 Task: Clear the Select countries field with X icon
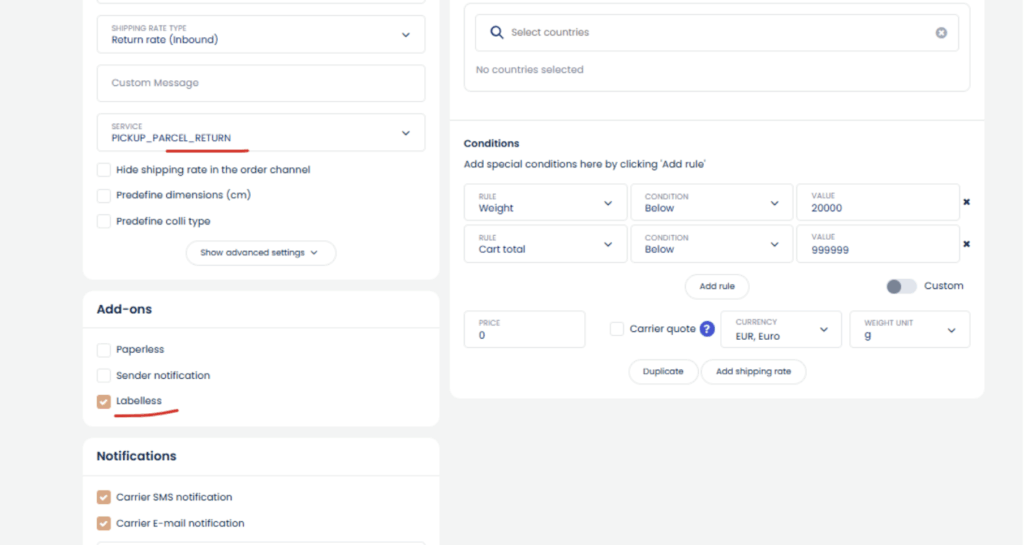pos(941,33)
